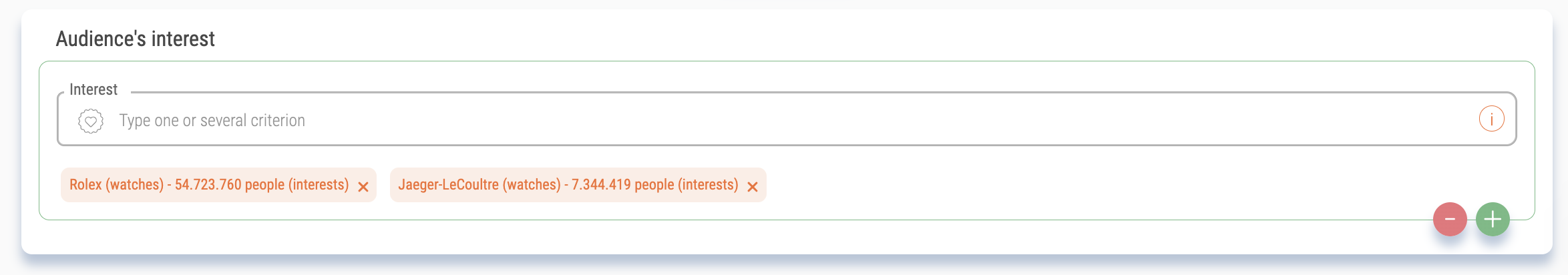Remove the Jaeger-LeCoultre (watches) interest tag

(753, 187)
